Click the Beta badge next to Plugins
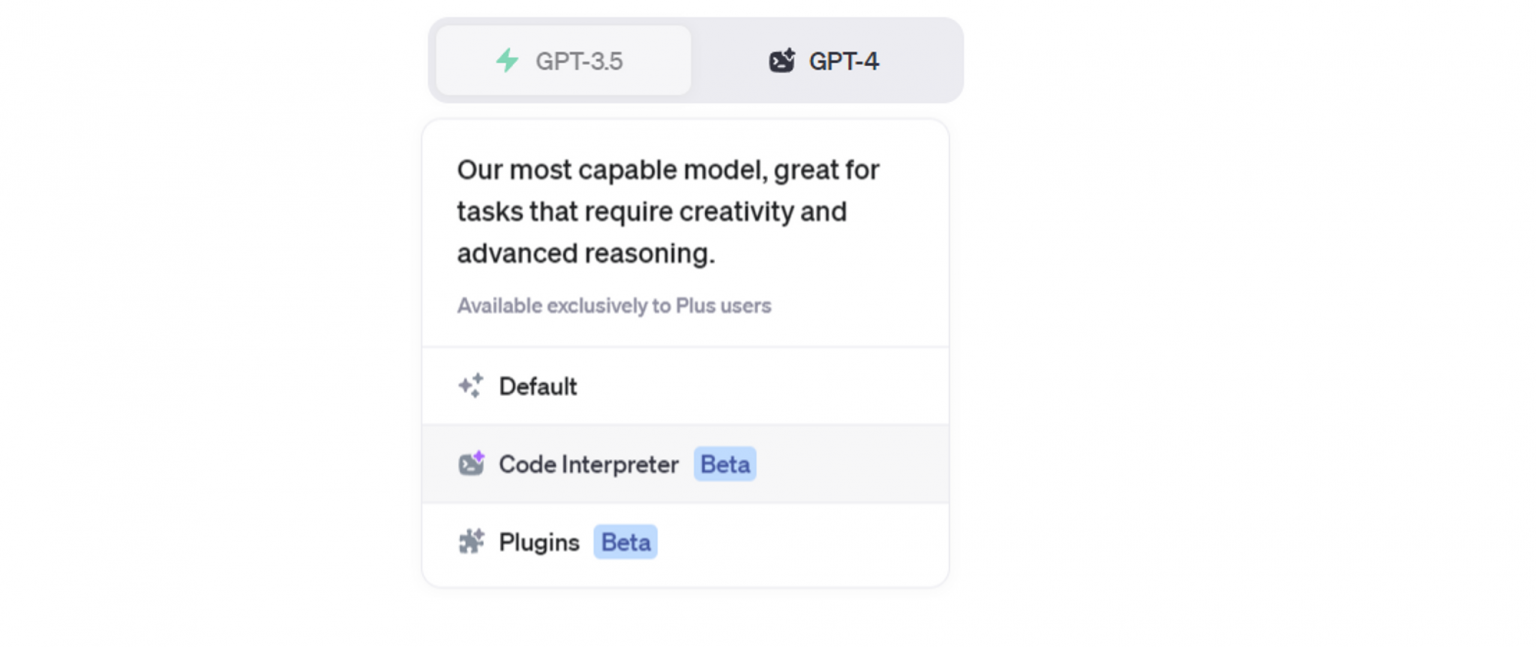Image resolution: width=1536 pixels, height=647 pixels. pyautogui.click(x=625, y=542)
